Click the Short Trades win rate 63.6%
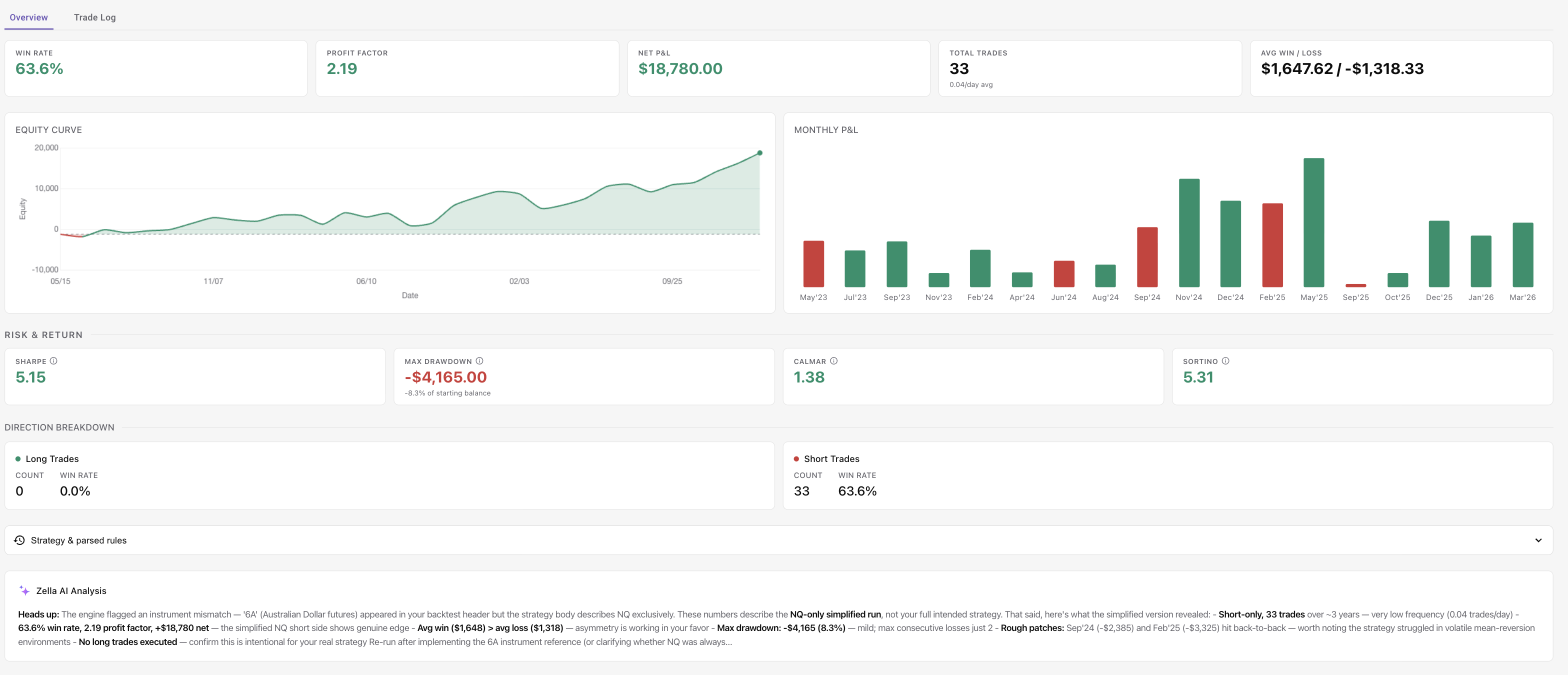 (x=857, y=491)
